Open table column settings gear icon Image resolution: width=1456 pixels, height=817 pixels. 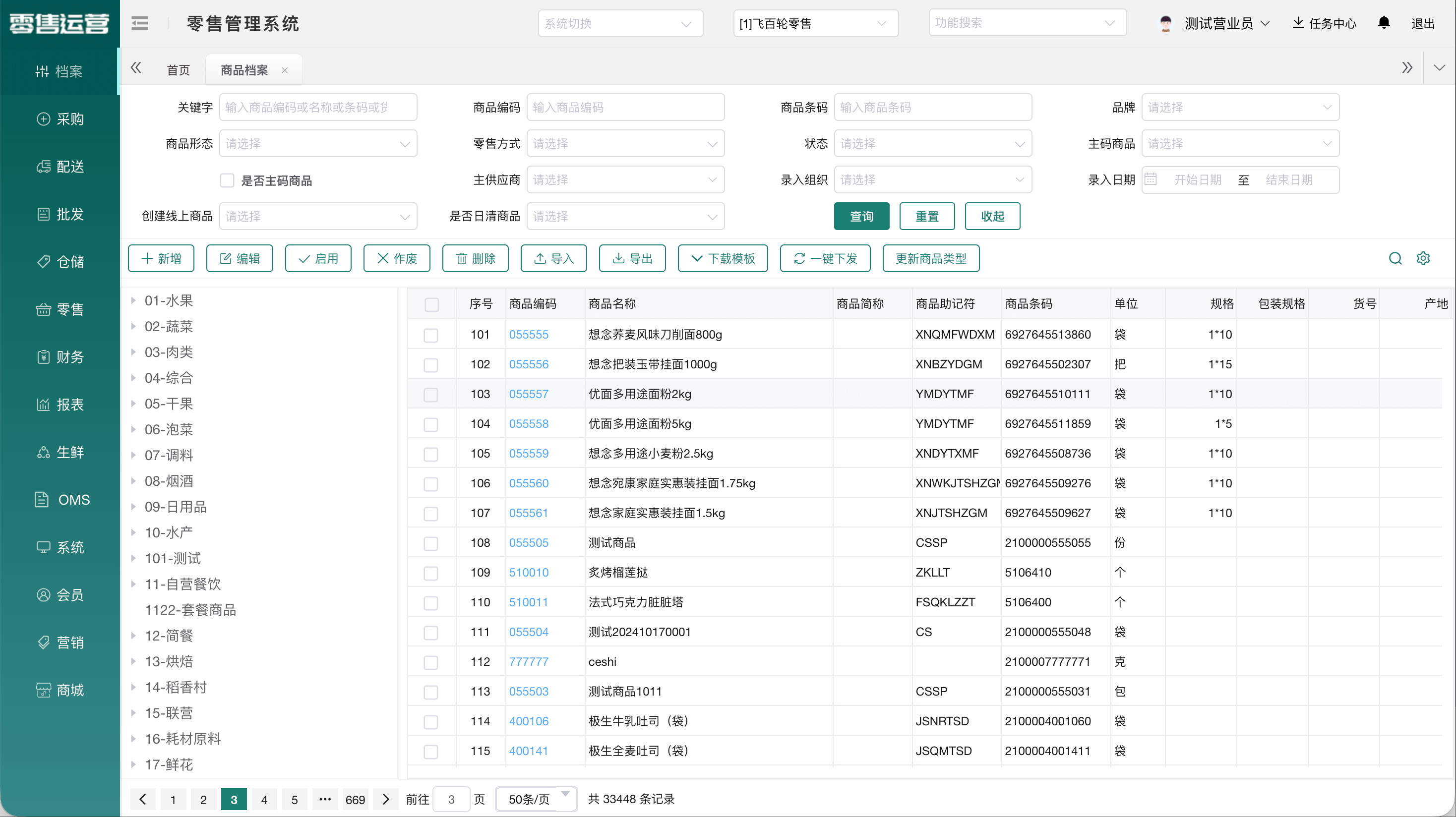[x=1423, y=258]
